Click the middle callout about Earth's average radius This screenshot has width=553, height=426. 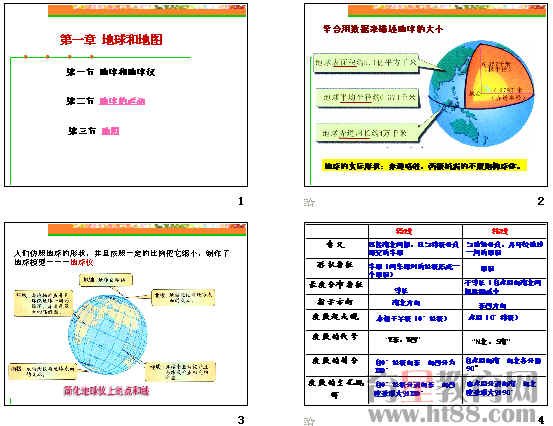click(x=367, y=97)
